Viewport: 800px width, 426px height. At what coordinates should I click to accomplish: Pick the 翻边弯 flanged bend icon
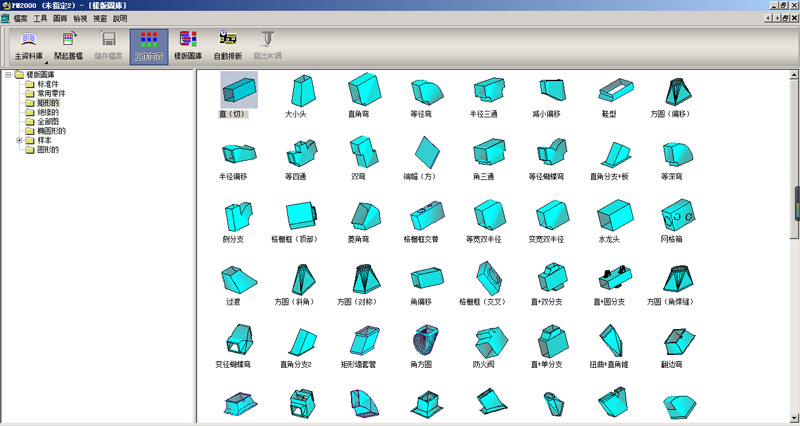tap(679, 341)
